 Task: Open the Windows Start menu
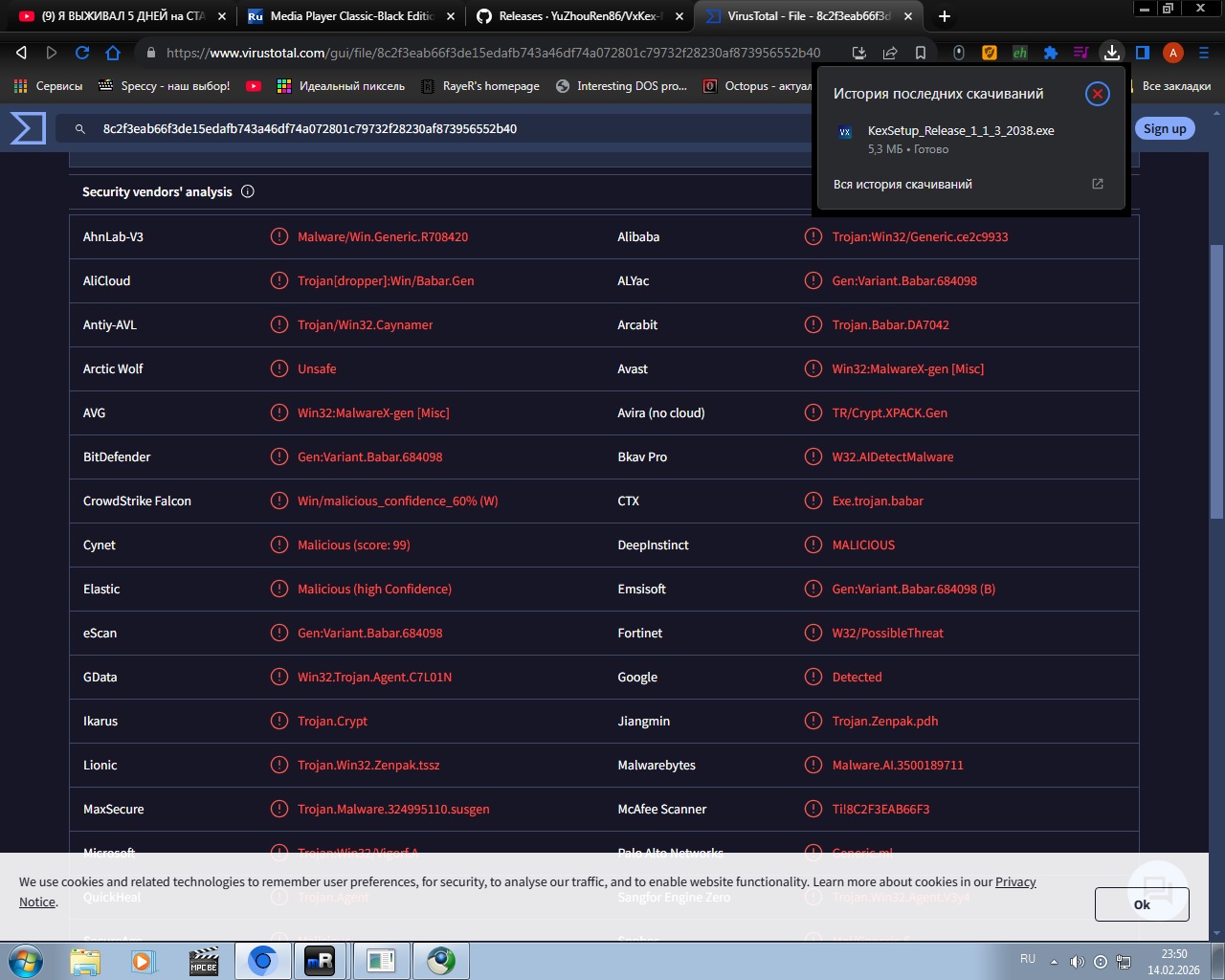point(26,961)
